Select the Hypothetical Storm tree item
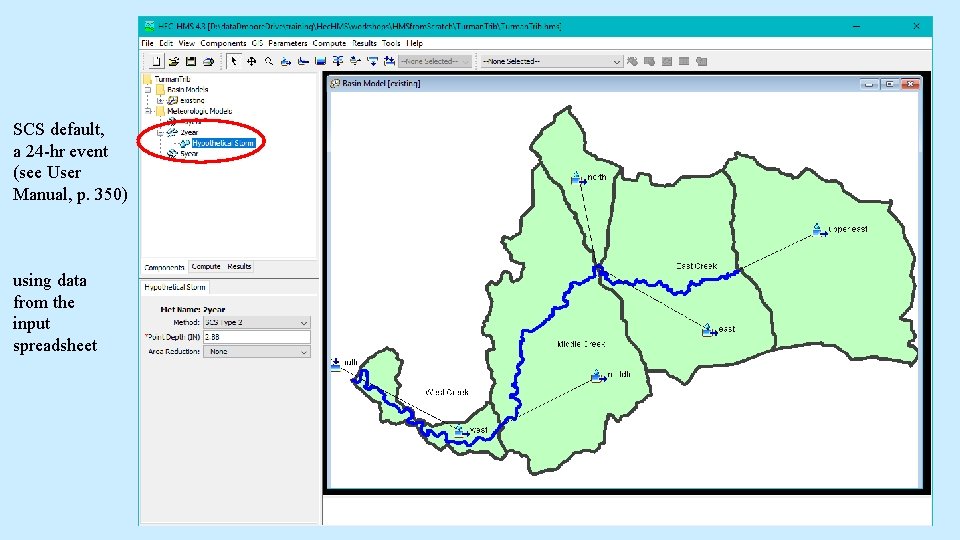 coord(223,143)
